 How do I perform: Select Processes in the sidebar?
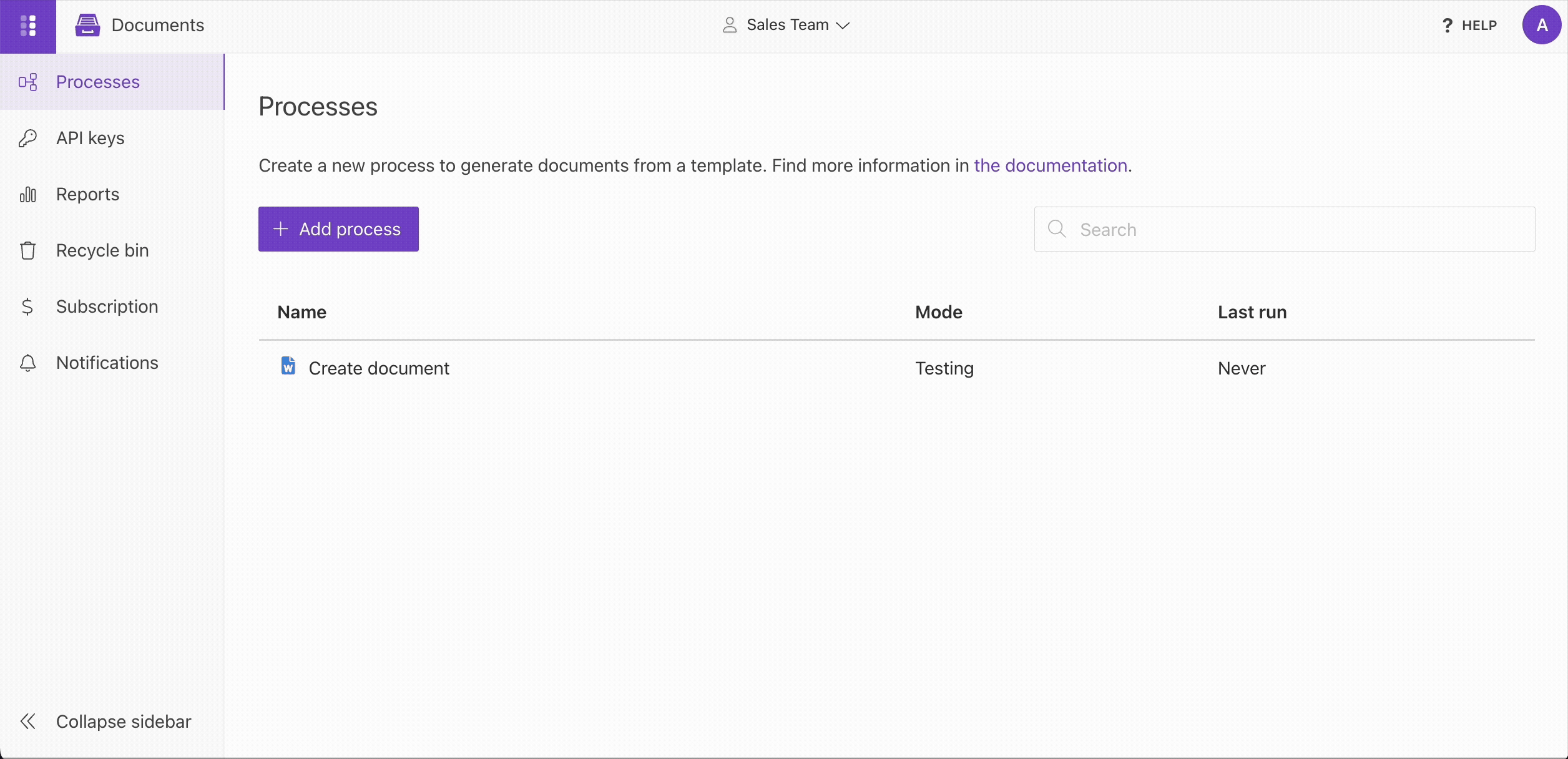112,82
